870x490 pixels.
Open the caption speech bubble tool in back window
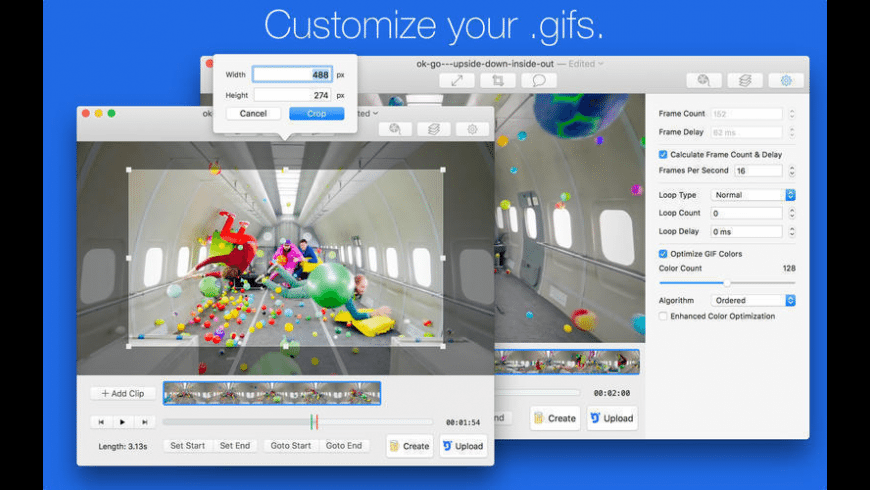(539, 80)
